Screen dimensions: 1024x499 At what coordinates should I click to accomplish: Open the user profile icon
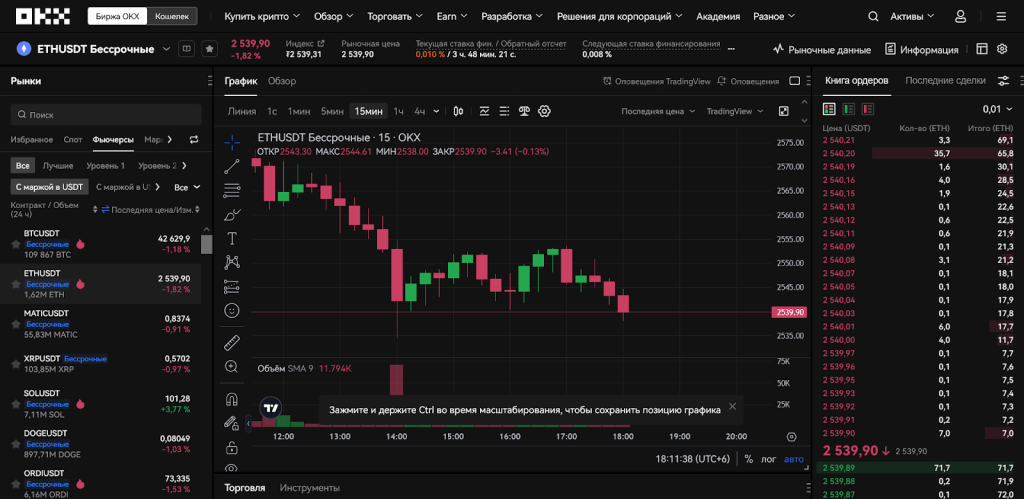pyautogui.click(x=961, y=17)
